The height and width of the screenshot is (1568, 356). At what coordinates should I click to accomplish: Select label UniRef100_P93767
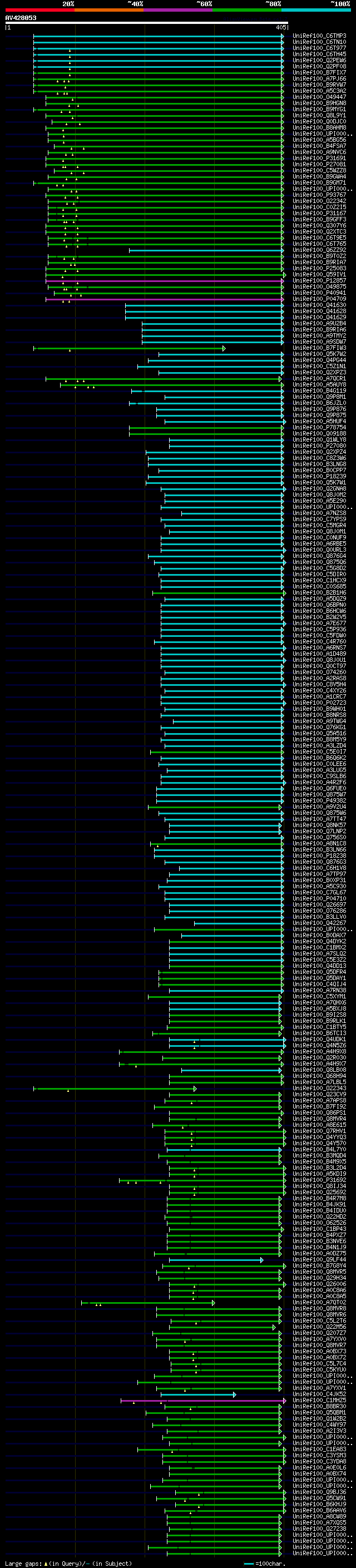pos(319,195)
